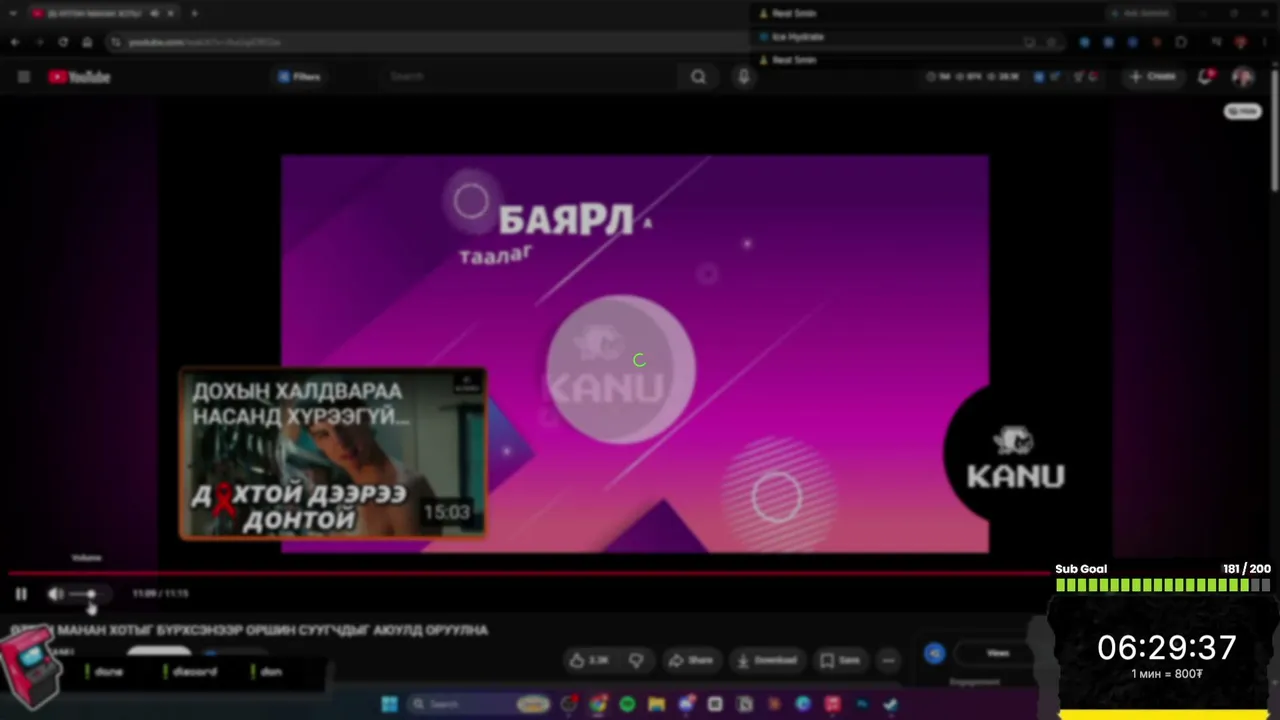Reload the page with the refresh icon

[63, 42]
